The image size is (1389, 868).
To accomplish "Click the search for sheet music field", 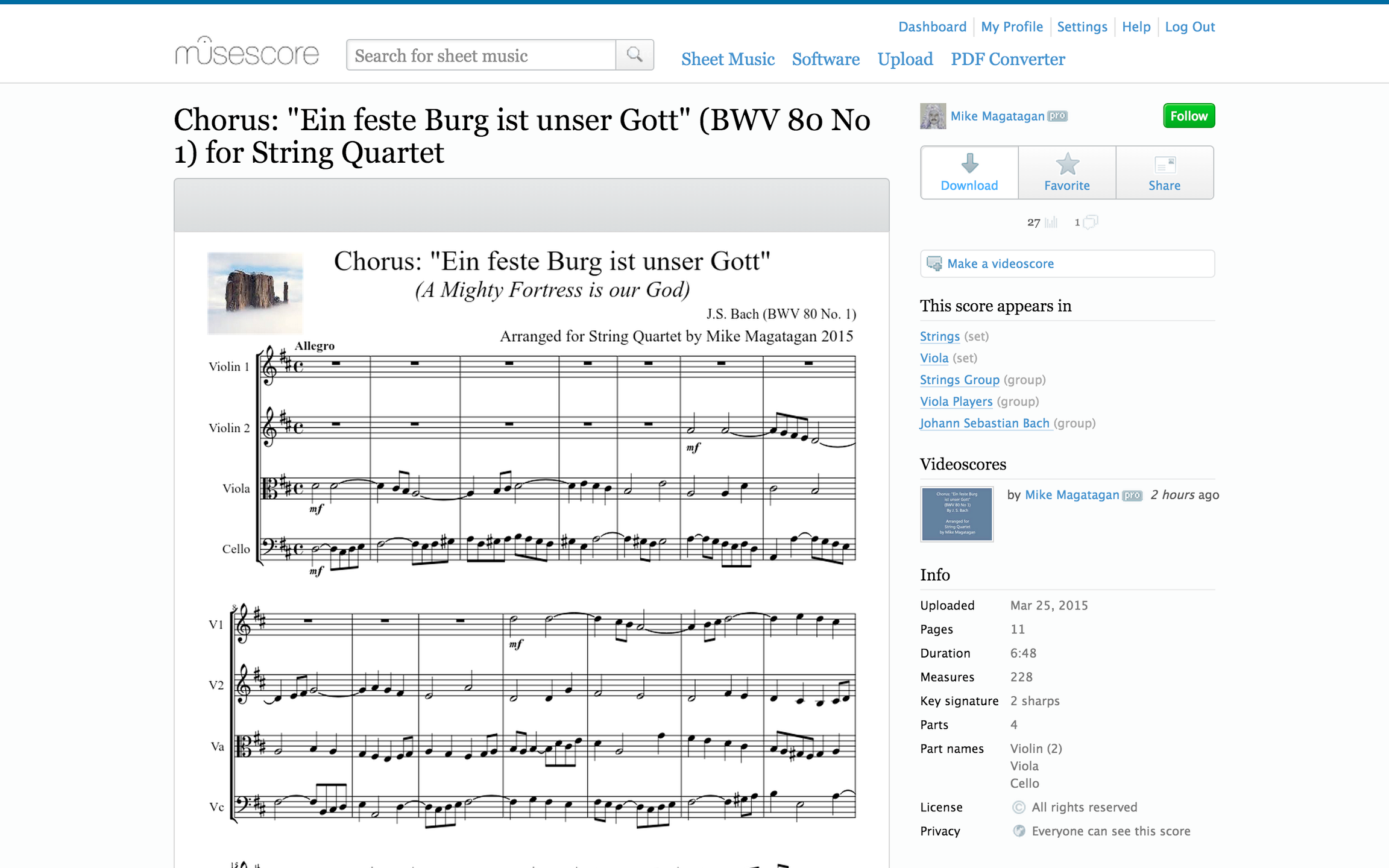I will [x=481, y=55].
